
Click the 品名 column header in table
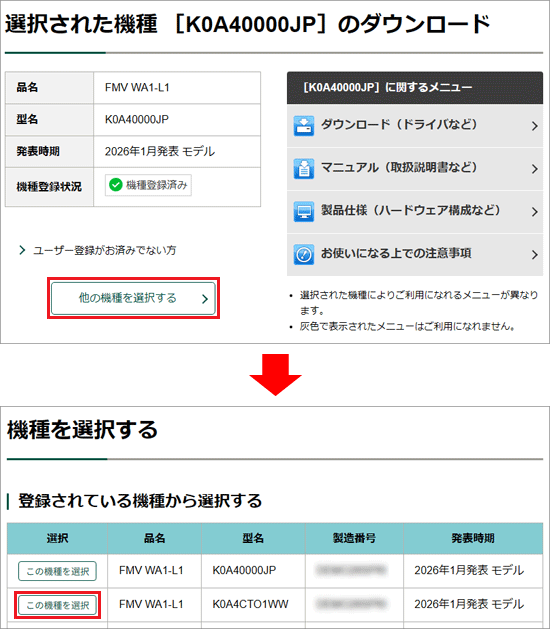click(x=154, y=538)
